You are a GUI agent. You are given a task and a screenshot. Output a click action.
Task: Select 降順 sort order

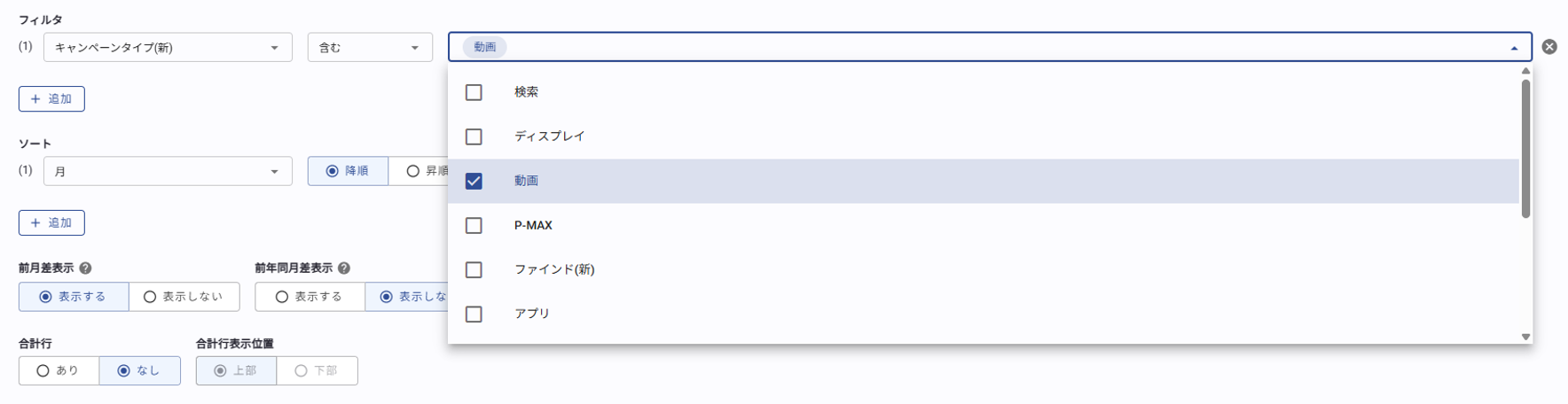(348, 171)
